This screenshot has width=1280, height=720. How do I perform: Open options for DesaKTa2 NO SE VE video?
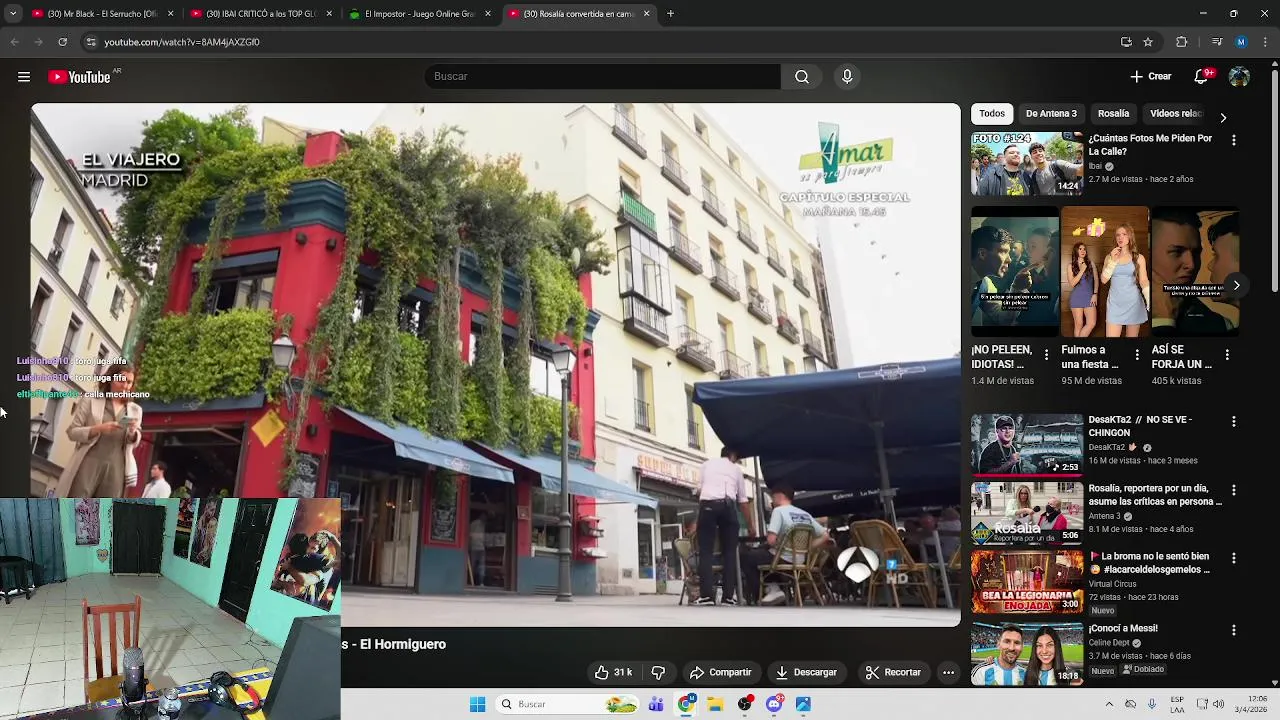pos(1233,422)
